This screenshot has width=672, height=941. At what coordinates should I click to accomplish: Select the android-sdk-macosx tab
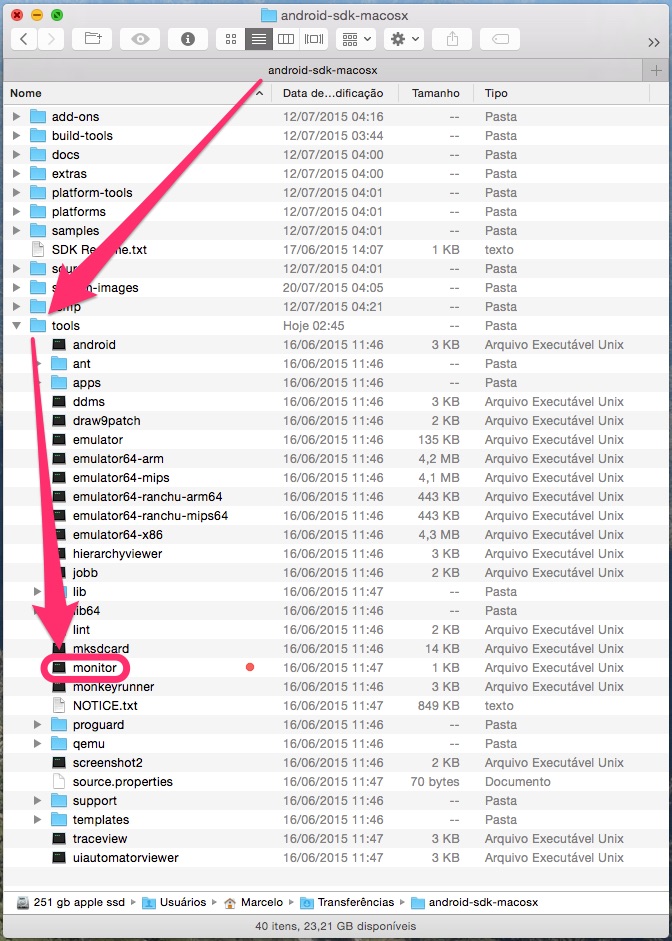tap(323, 70)
